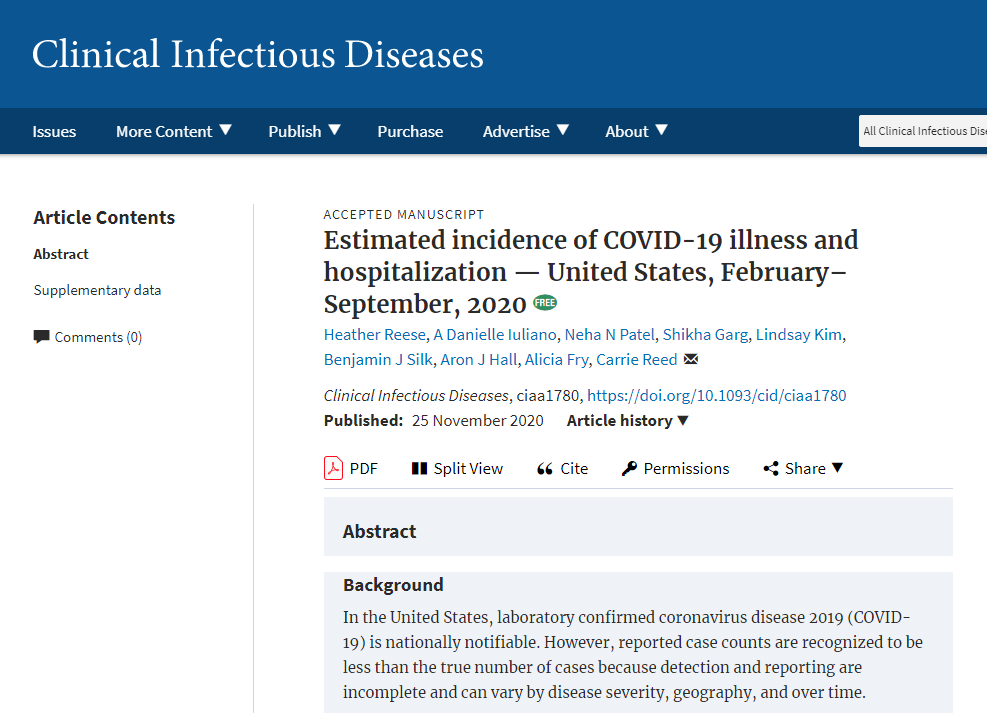Click the Comments speech bubble icon
This screenshot has height=713, width=987.
coord(42,337)
